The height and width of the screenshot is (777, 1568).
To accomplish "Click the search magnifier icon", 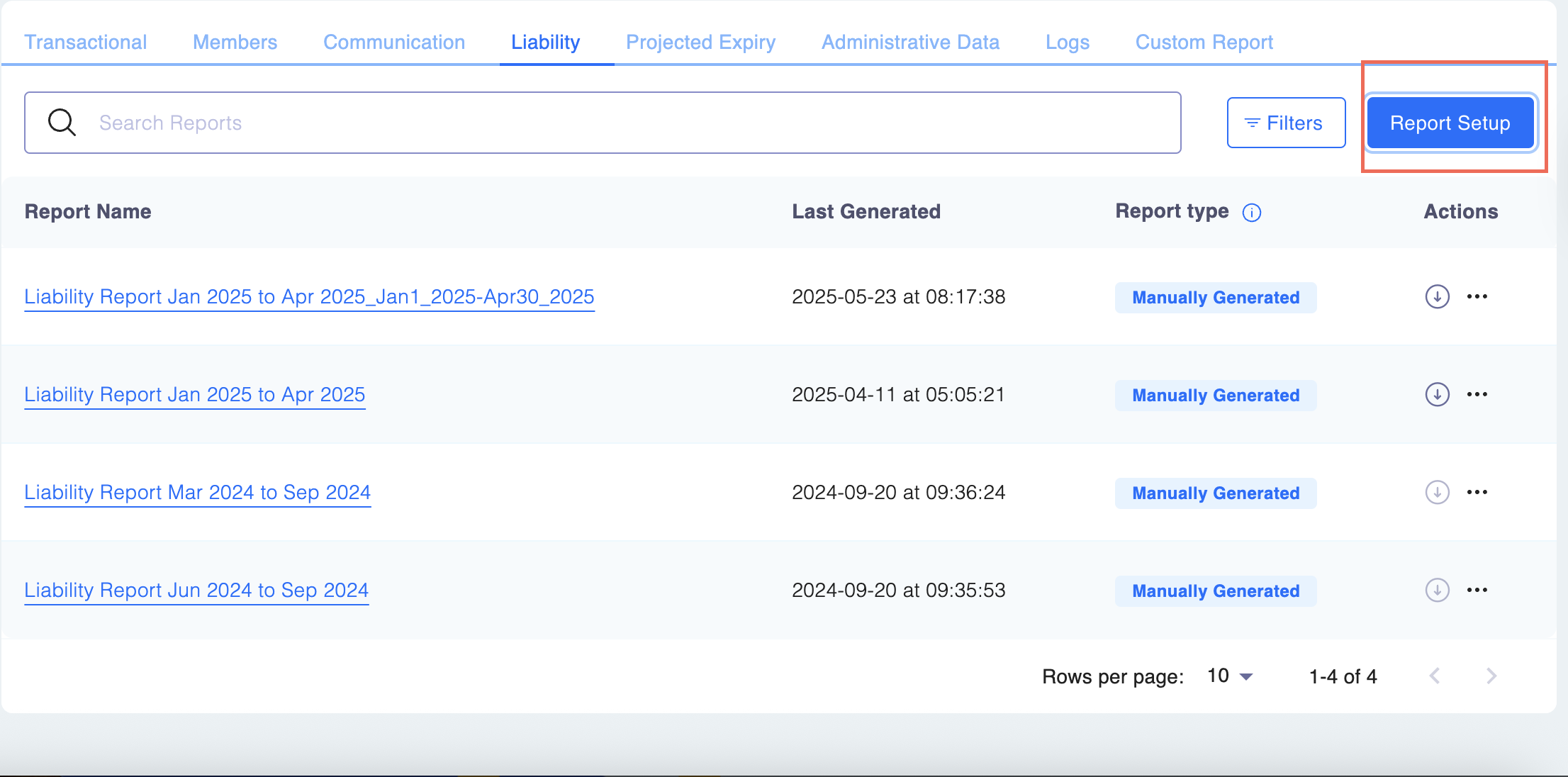I will (62, 123).
